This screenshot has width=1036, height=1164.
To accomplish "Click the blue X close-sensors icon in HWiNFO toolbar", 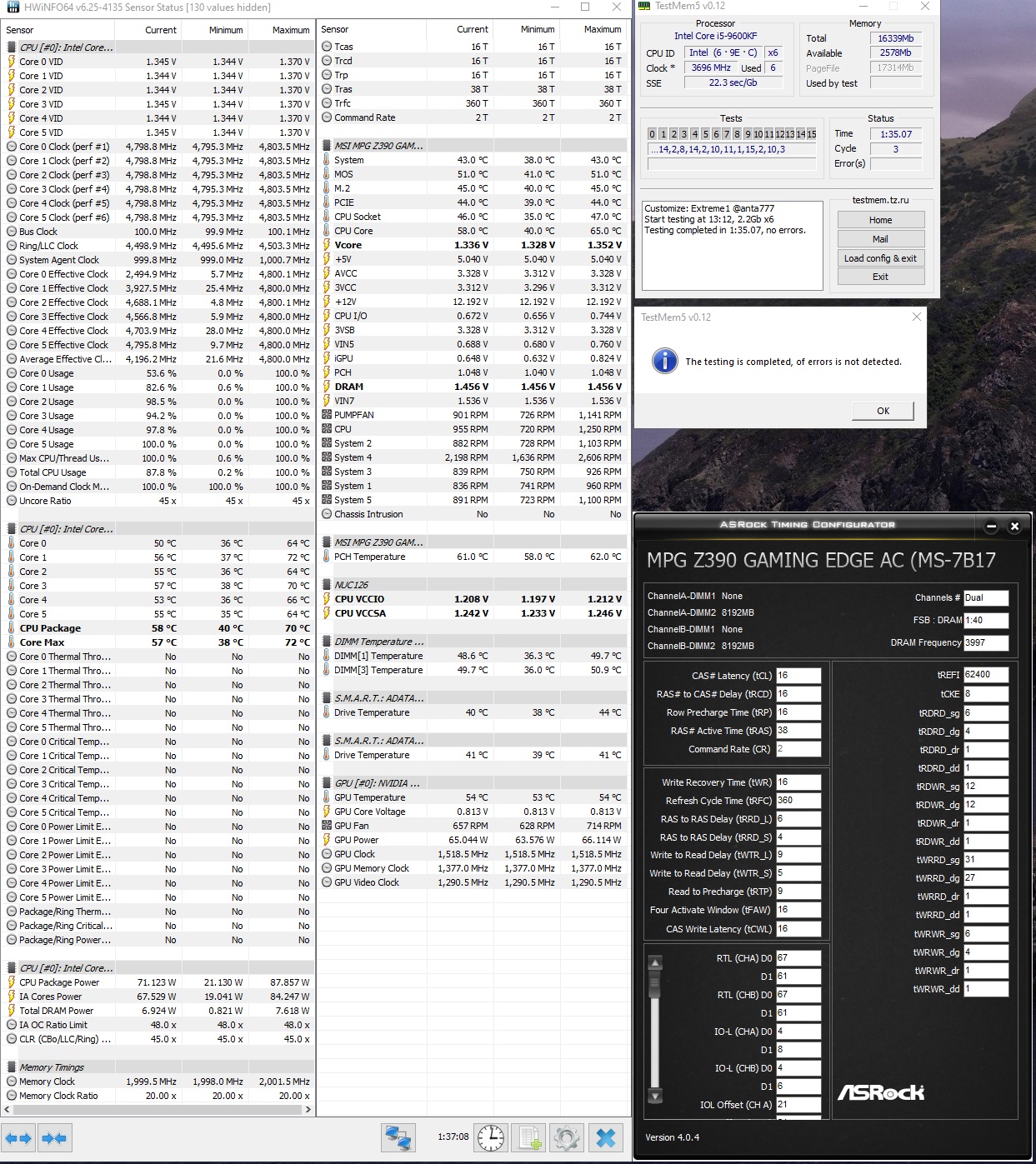I will 606,1137.
